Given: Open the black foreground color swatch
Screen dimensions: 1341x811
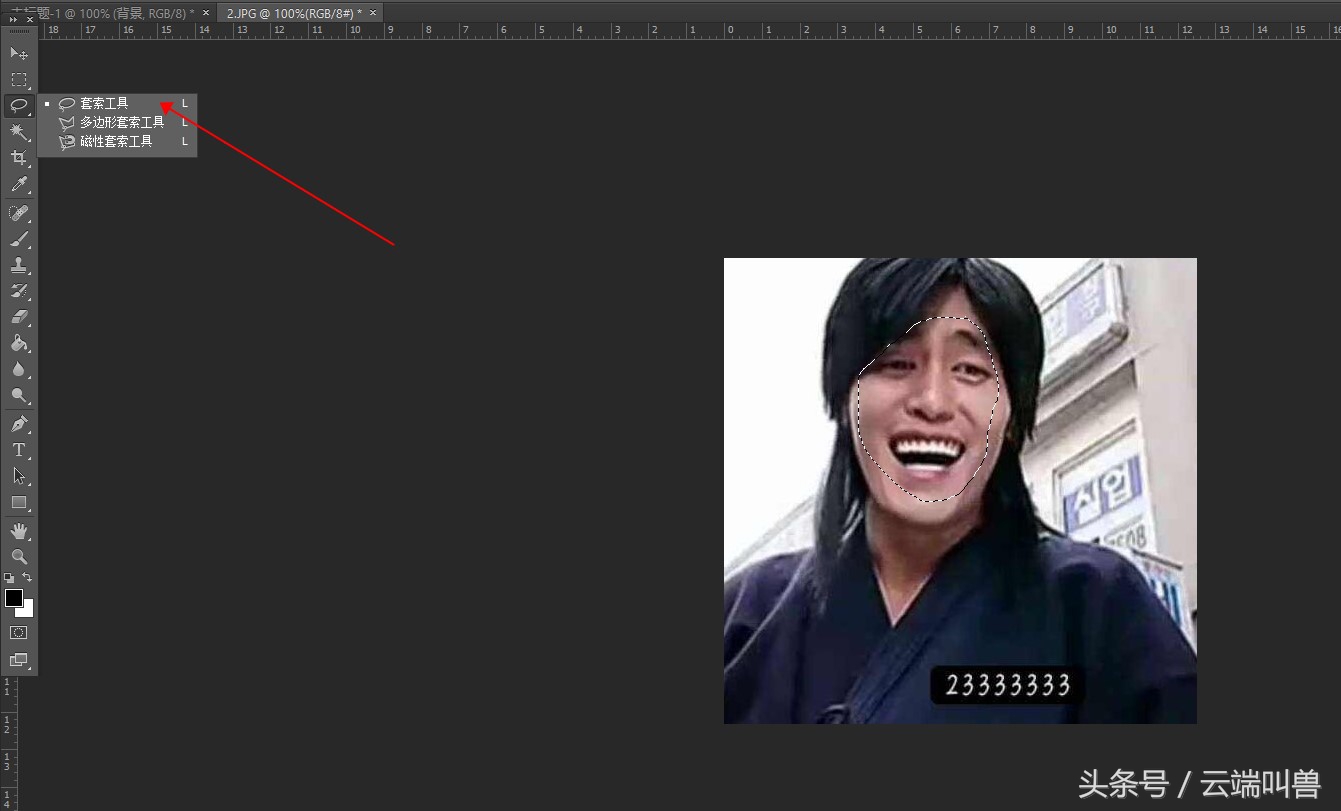Looking at the screenshot, I should click(14, 598).
